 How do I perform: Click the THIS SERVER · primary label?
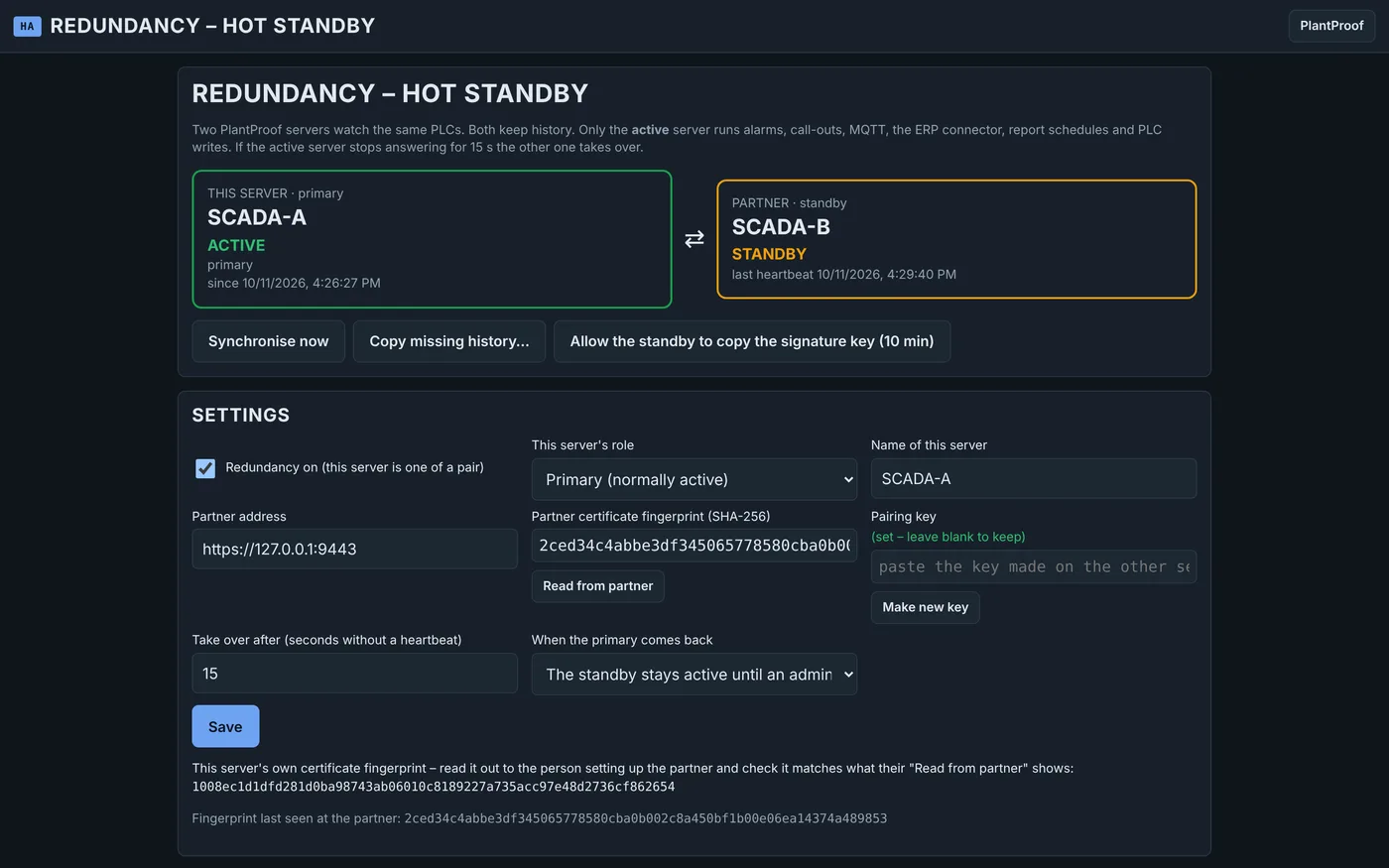[x=276, y=193]
